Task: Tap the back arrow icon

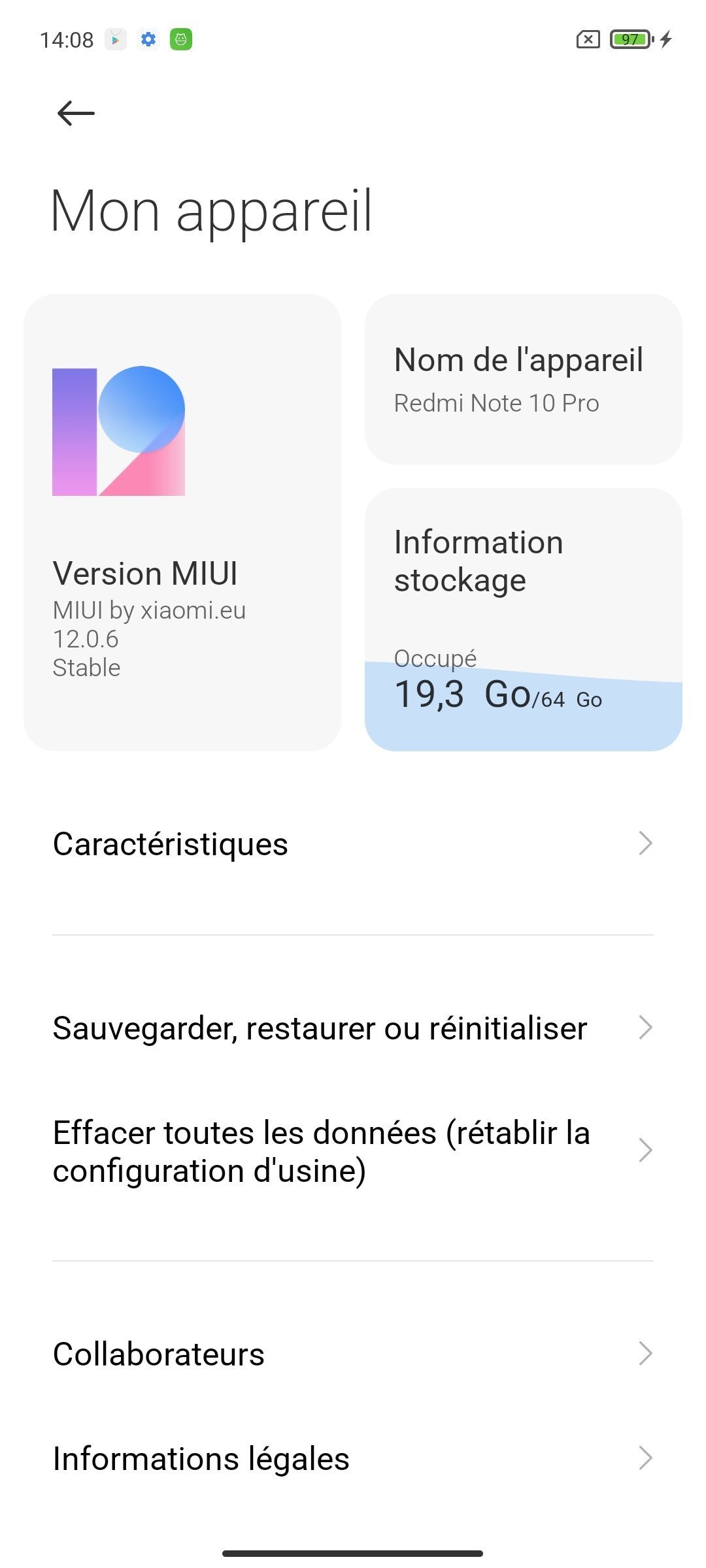Action: [x=76, y=113]
